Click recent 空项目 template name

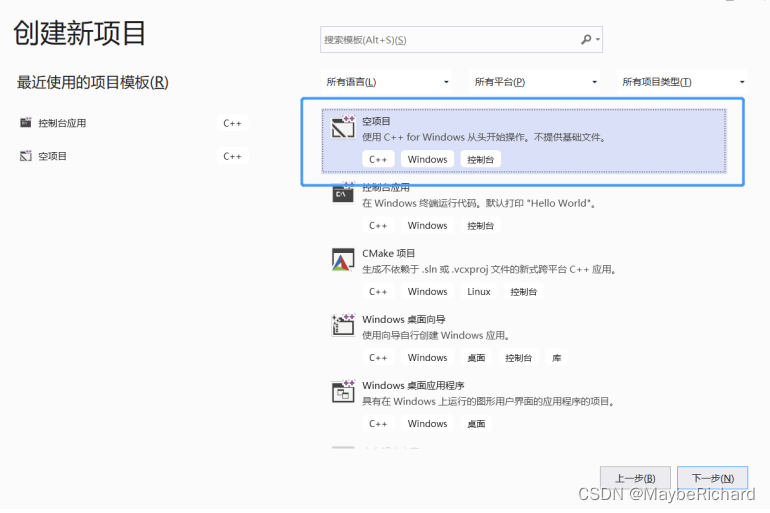coord(53,156)
